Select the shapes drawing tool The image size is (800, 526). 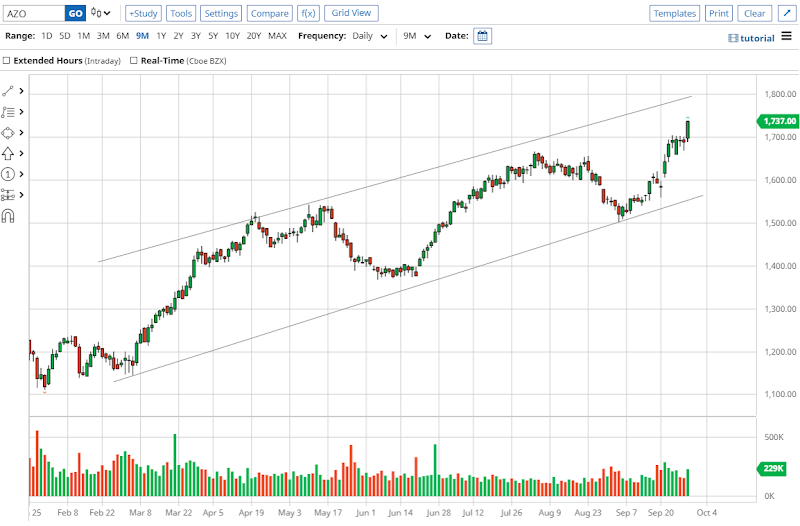[x=9, y=133]
